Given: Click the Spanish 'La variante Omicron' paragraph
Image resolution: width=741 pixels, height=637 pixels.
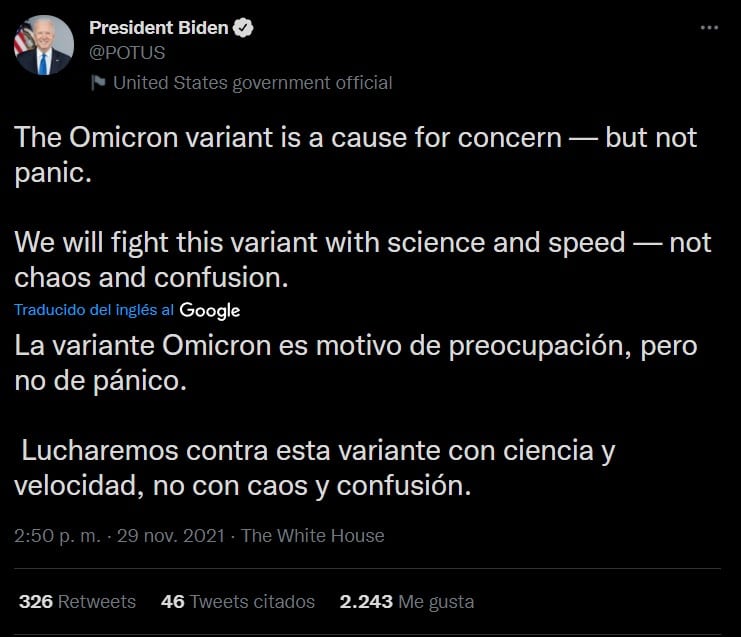Looking at the screenshot, I should pyautogui.click(x=355, y=363).
